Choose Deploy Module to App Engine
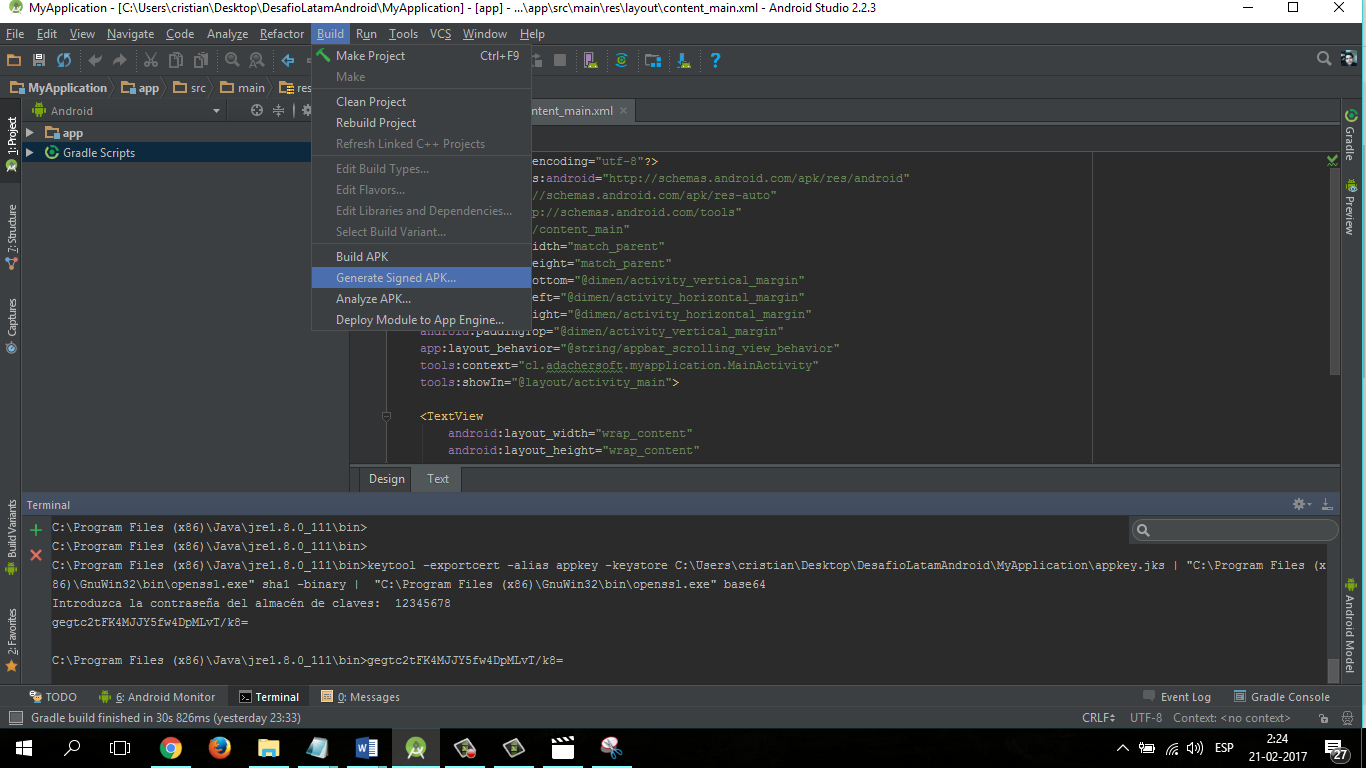Viewport: 1366px width, 768px height. click(421, 320)
